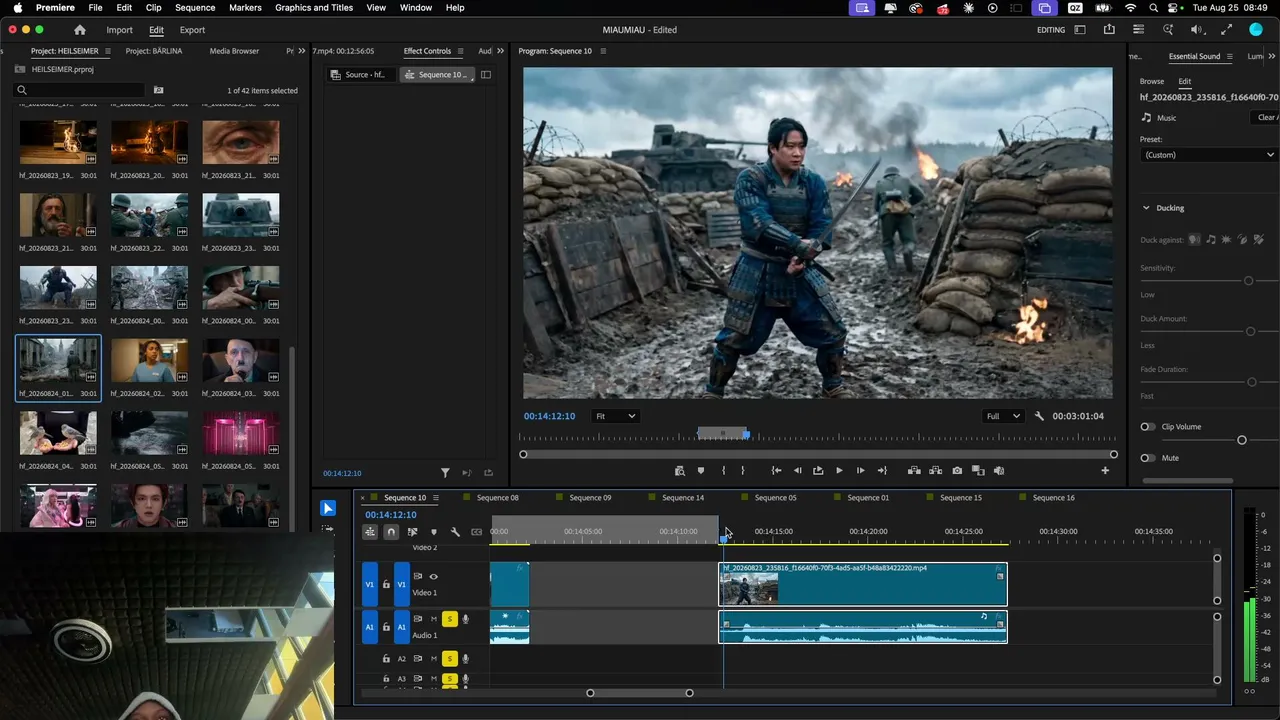Image resolution: width=1280 pixels, height=720 pixels.
Task: Create a new search bin
Action: point(158,91)
